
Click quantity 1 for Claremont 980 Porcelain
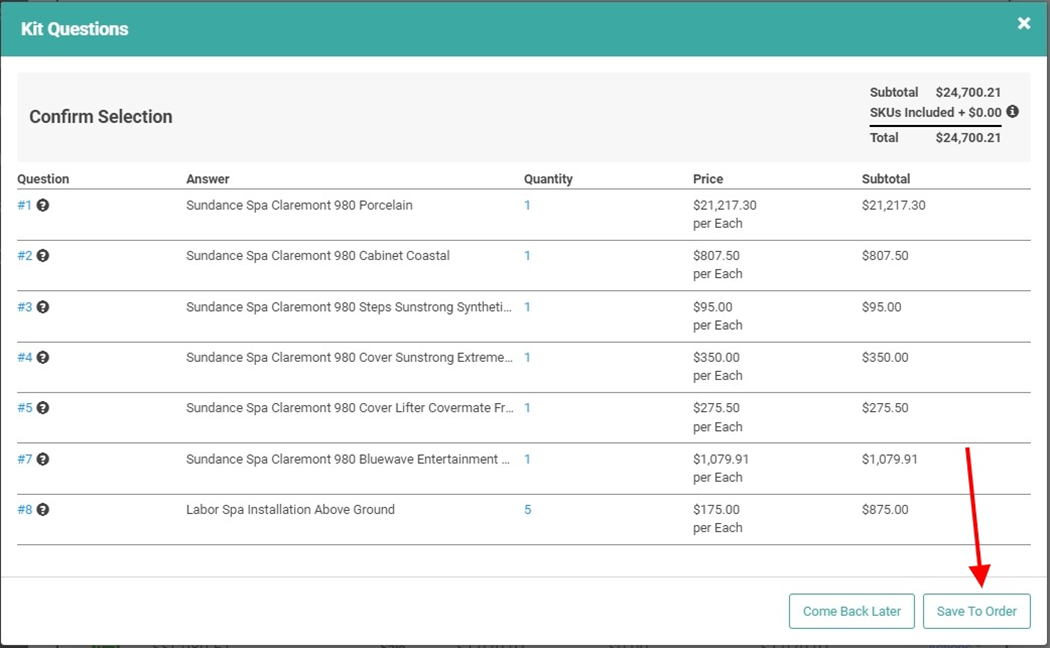point(528,205)
